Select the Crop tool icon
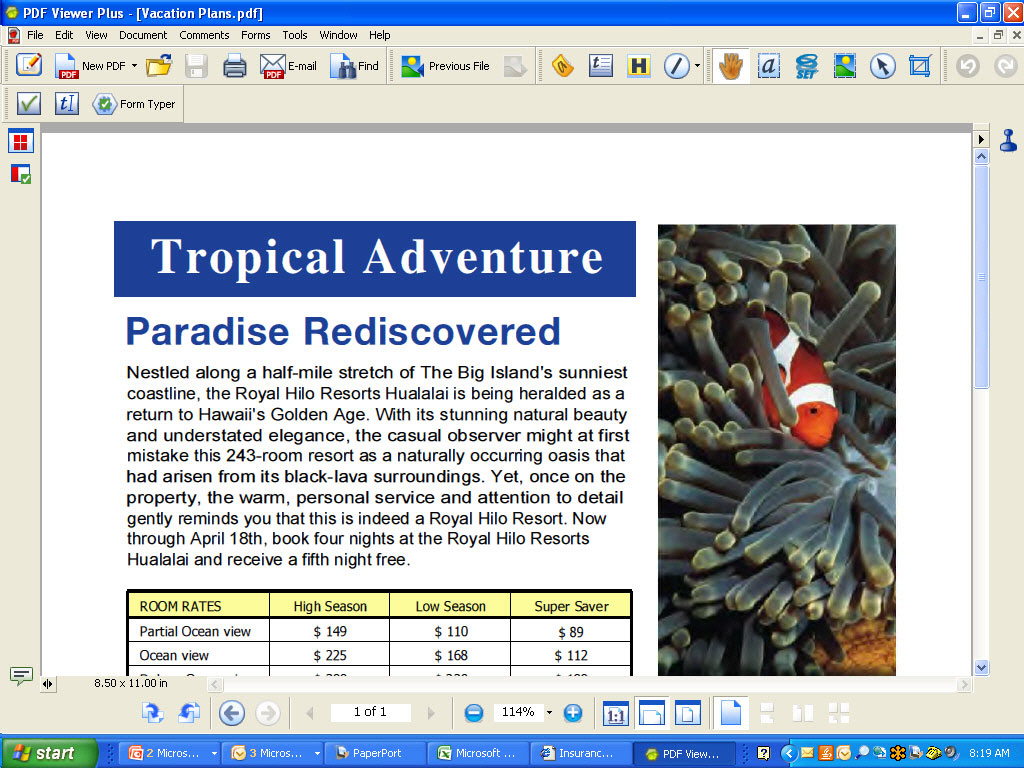Viewport: 1024px width, 768px height. 919,66
